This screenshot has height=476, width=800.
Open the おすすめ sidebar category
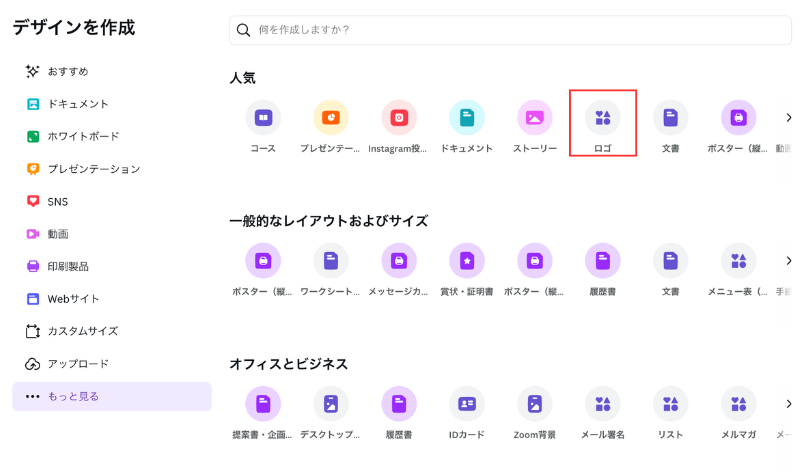(68, 71)
